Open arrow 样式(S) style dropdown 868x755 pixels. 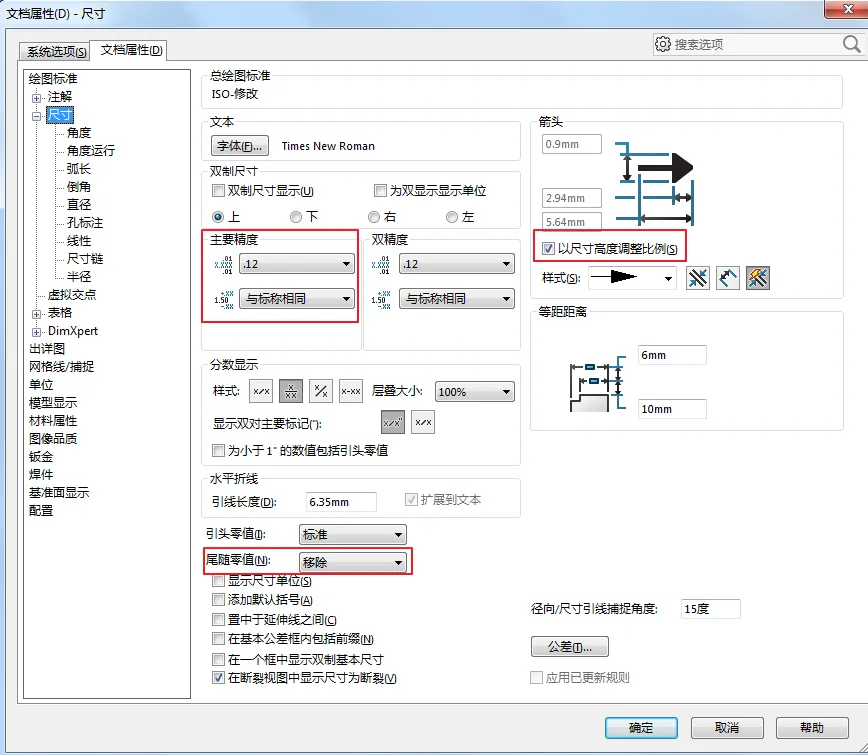point(633,277)
